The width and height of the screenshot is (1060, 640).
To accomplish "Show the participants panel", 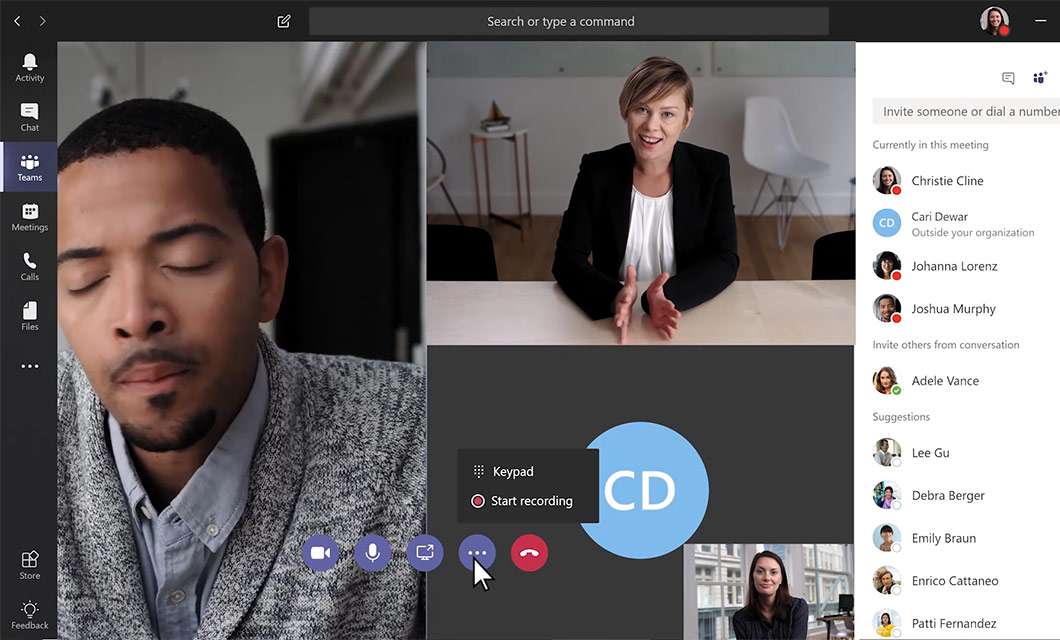I will click(x=1040, y=77).
